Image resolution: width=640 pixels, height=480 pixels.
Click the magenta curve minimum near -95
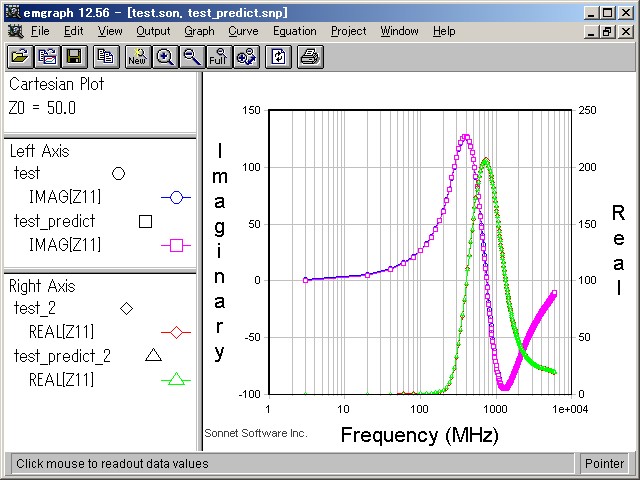(x=504, y=388)
